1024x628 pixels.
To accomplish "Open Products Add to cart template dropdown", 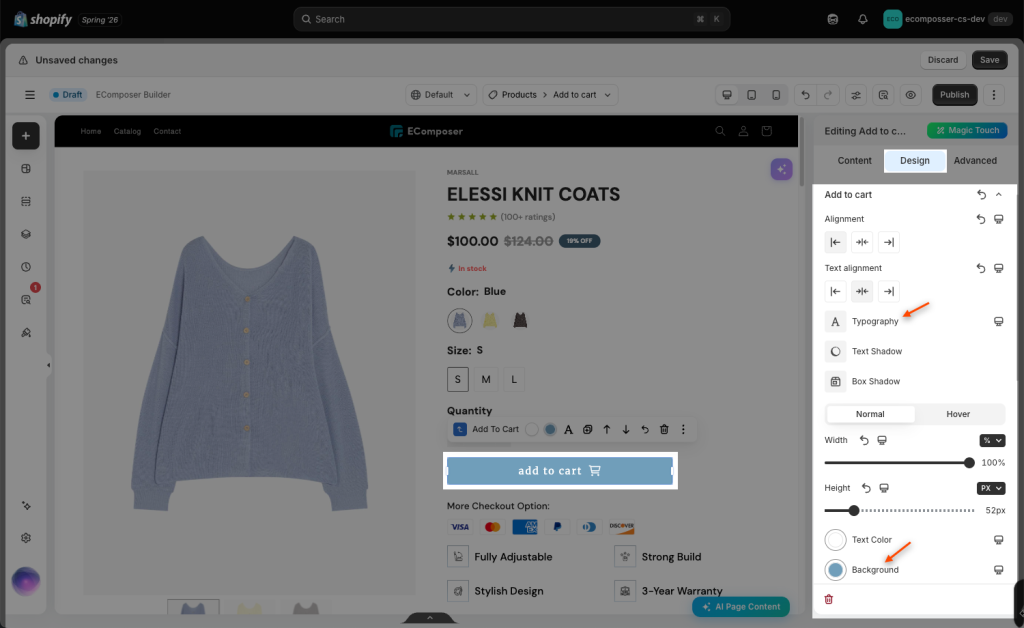I will 550,95.
